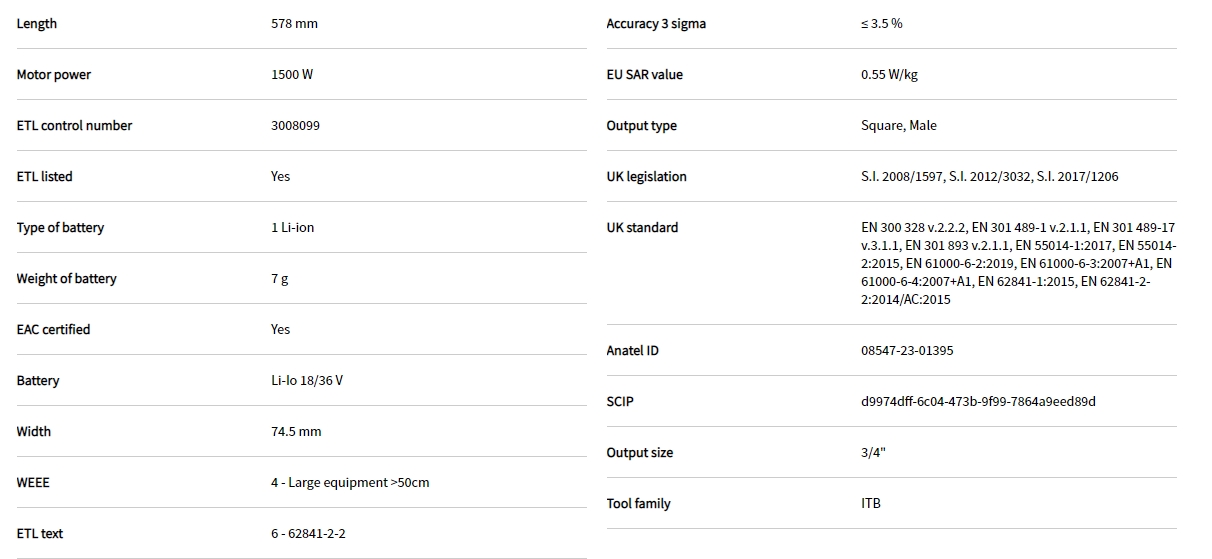Click the UK standard EN list text
Viewport: 1212px width, 559px height.
[x=1016, y=263]
